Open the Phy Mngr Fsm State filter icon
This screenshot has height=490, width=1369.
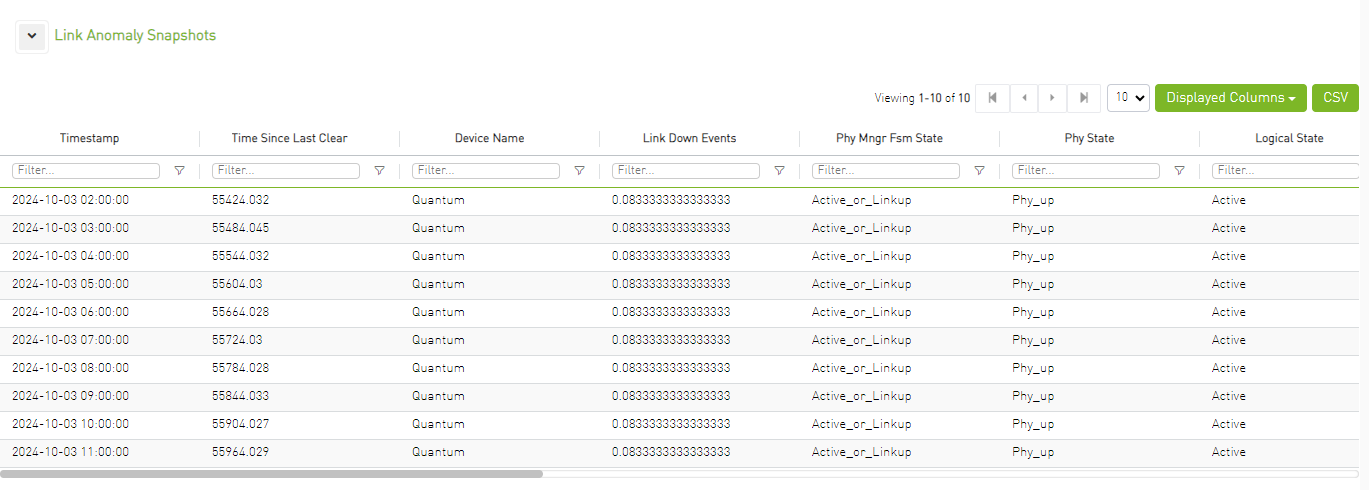tap(979, 171)
